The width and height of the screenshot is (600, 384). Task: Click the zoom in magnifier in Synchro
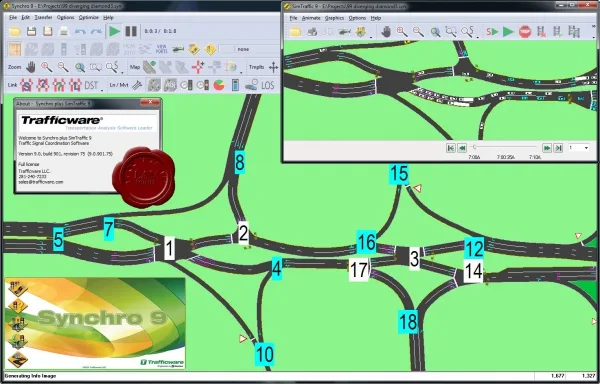pyautogui.click(x=47, y=67)
